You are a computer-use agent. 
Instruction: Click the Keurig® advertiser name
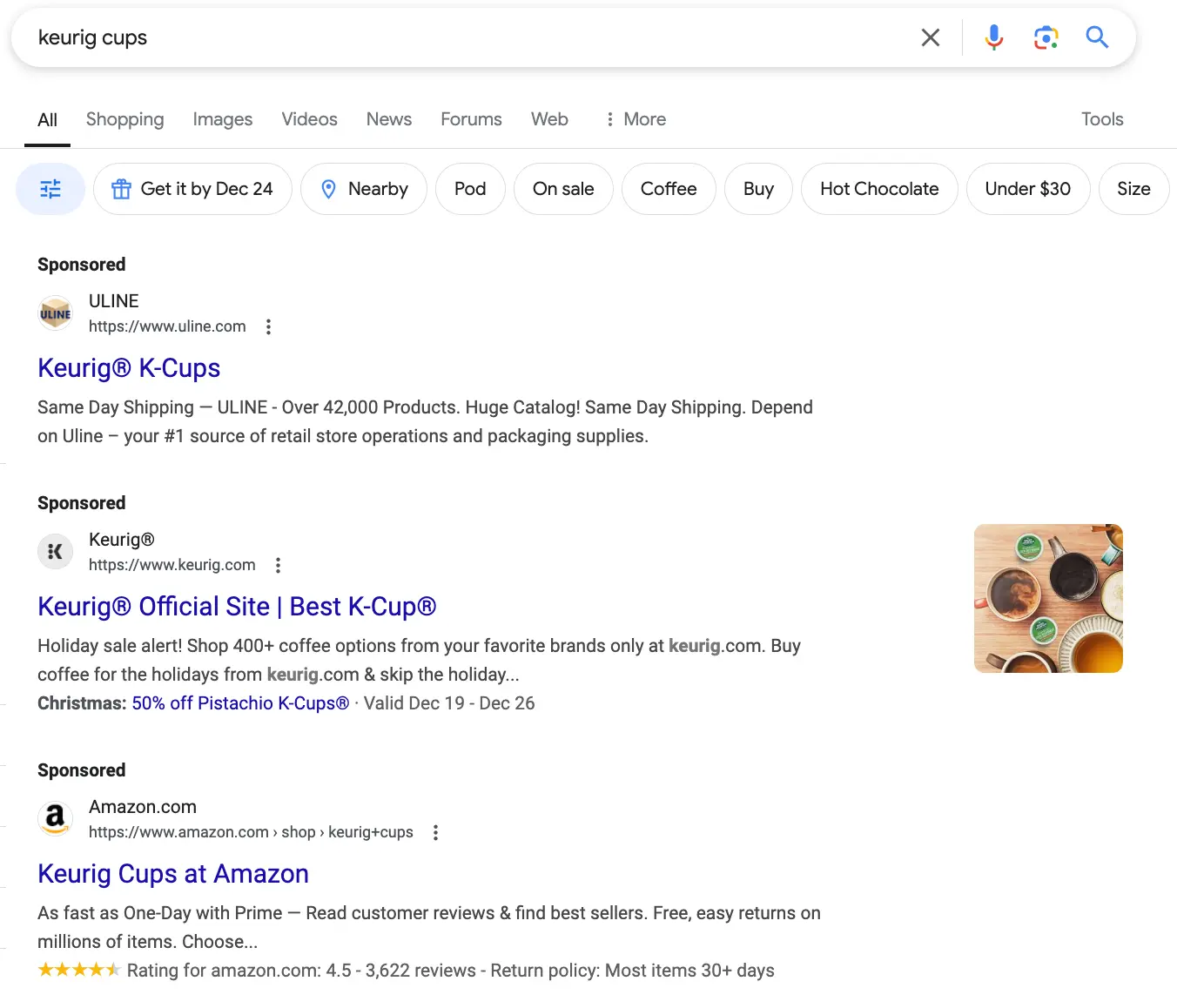122,540
